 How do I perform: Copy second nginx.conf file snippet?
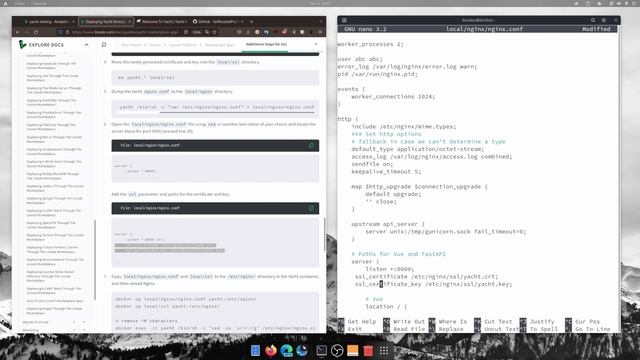[x=311, y=208]
